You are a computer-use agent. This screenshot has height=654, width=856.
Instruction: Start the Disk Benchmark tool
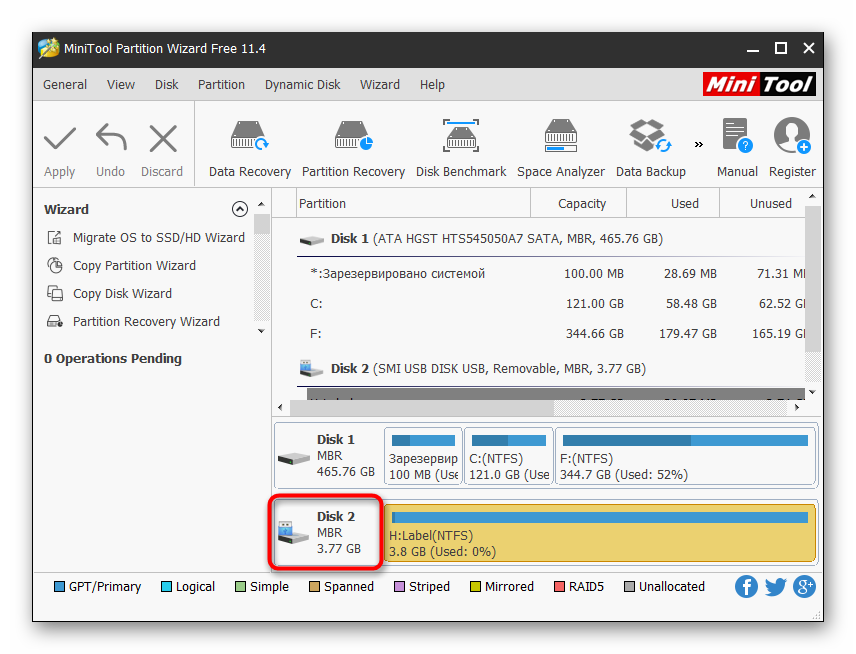461,148
